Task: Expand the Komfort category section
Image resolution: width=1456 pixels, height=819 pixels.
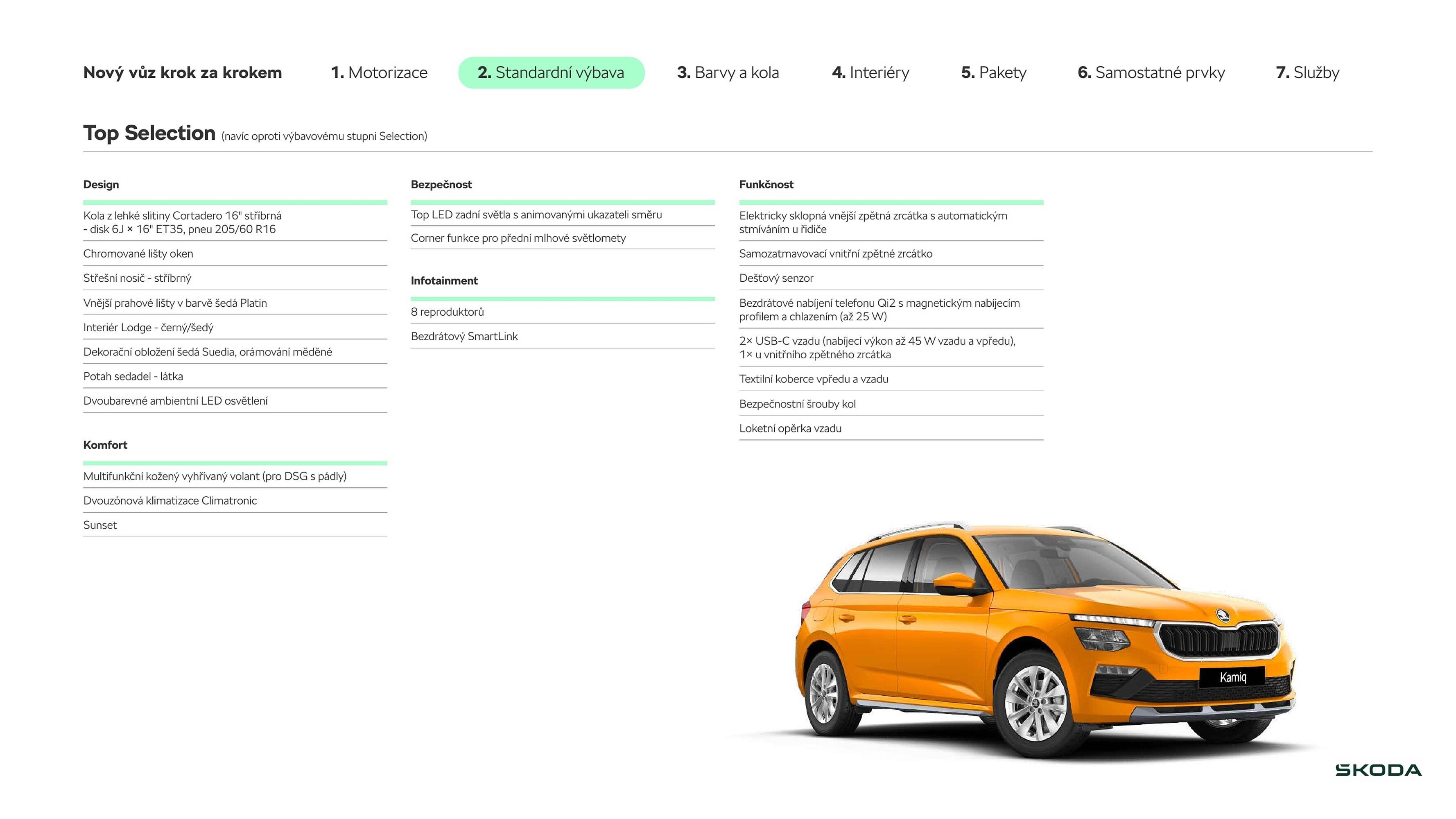Action: 105,445
